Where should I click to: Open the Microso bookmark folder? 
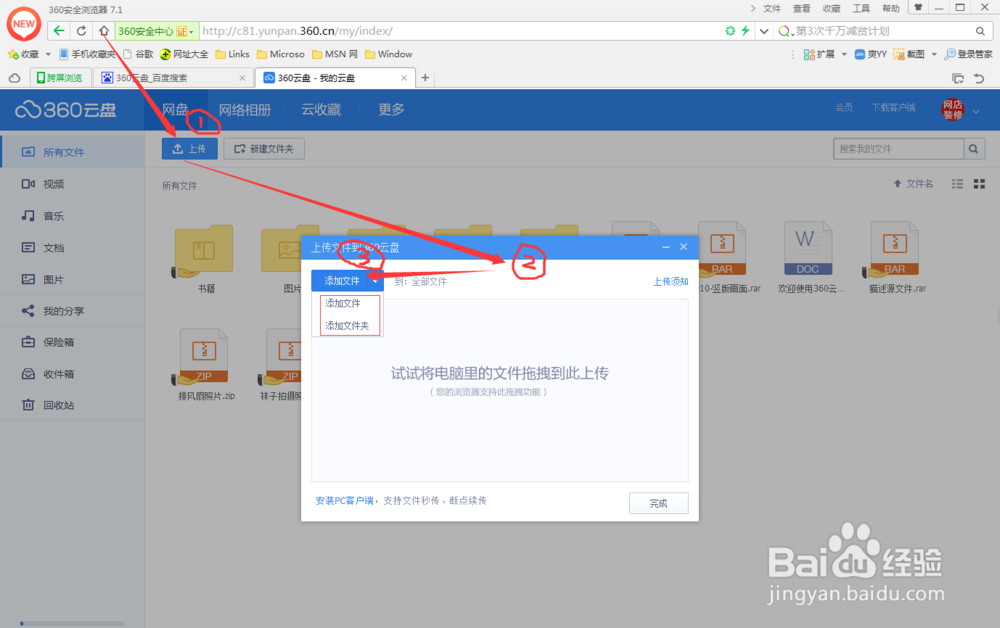(281, 54)
